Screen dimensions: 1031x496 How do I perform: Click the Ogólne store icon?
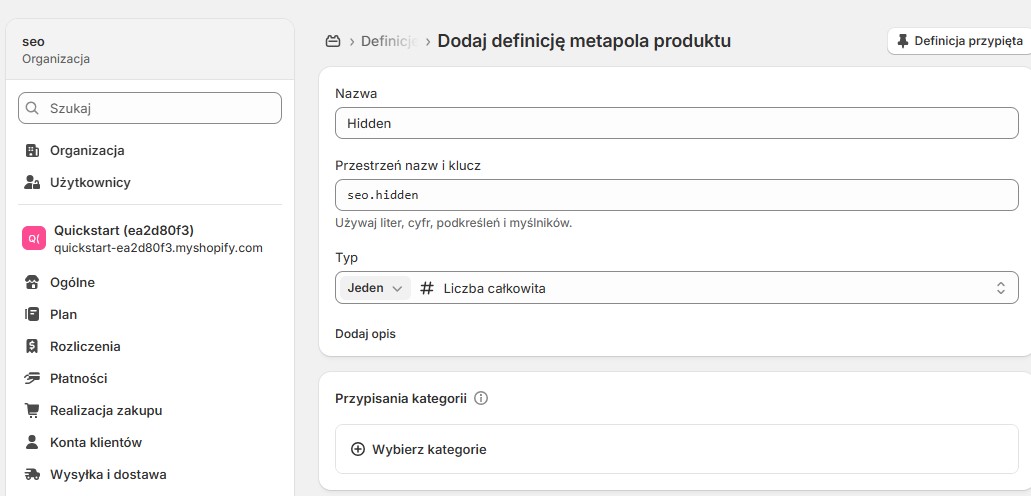point(32,283)
